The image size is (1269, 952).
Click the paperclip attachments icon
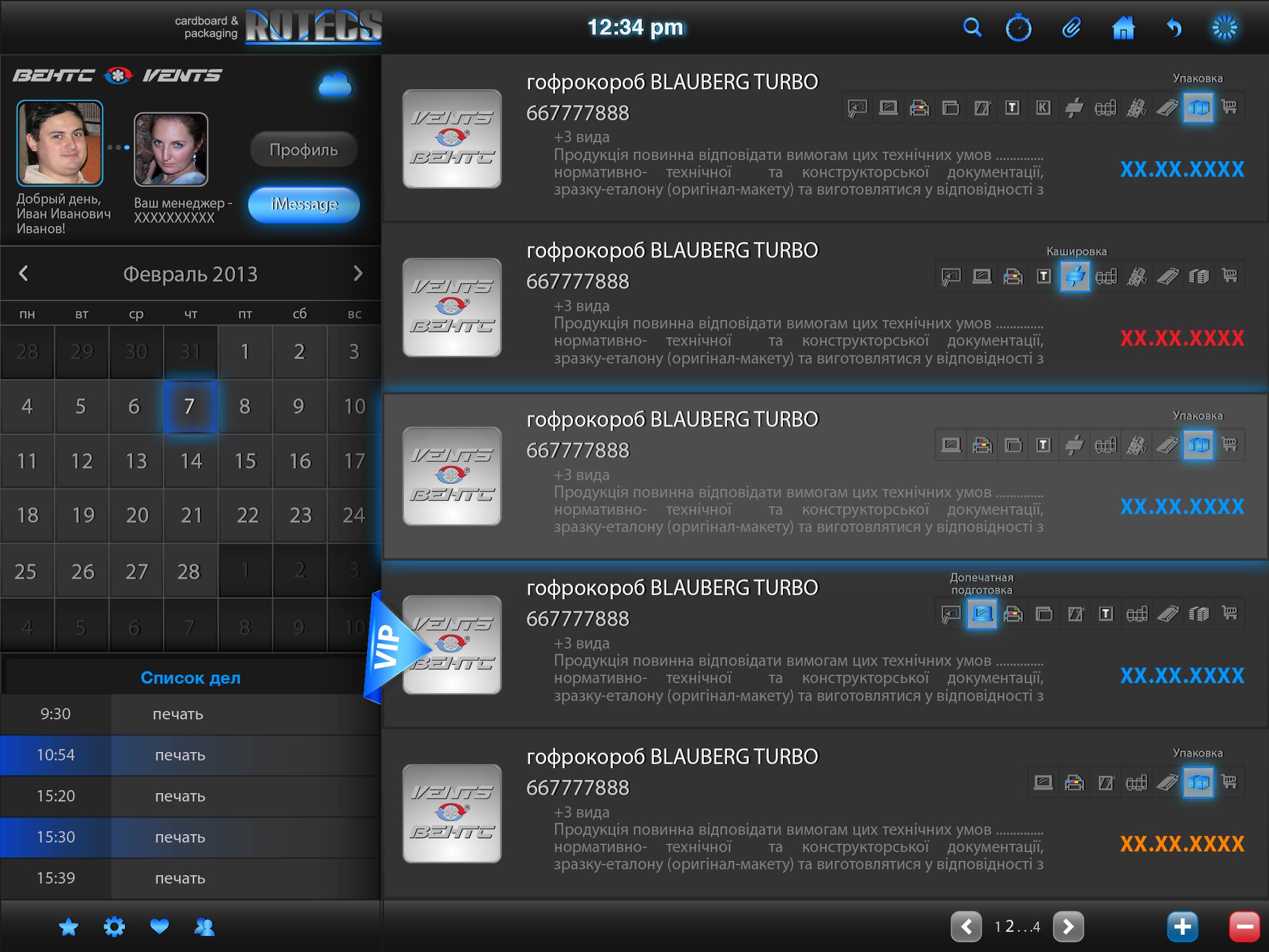point(1071,27)
